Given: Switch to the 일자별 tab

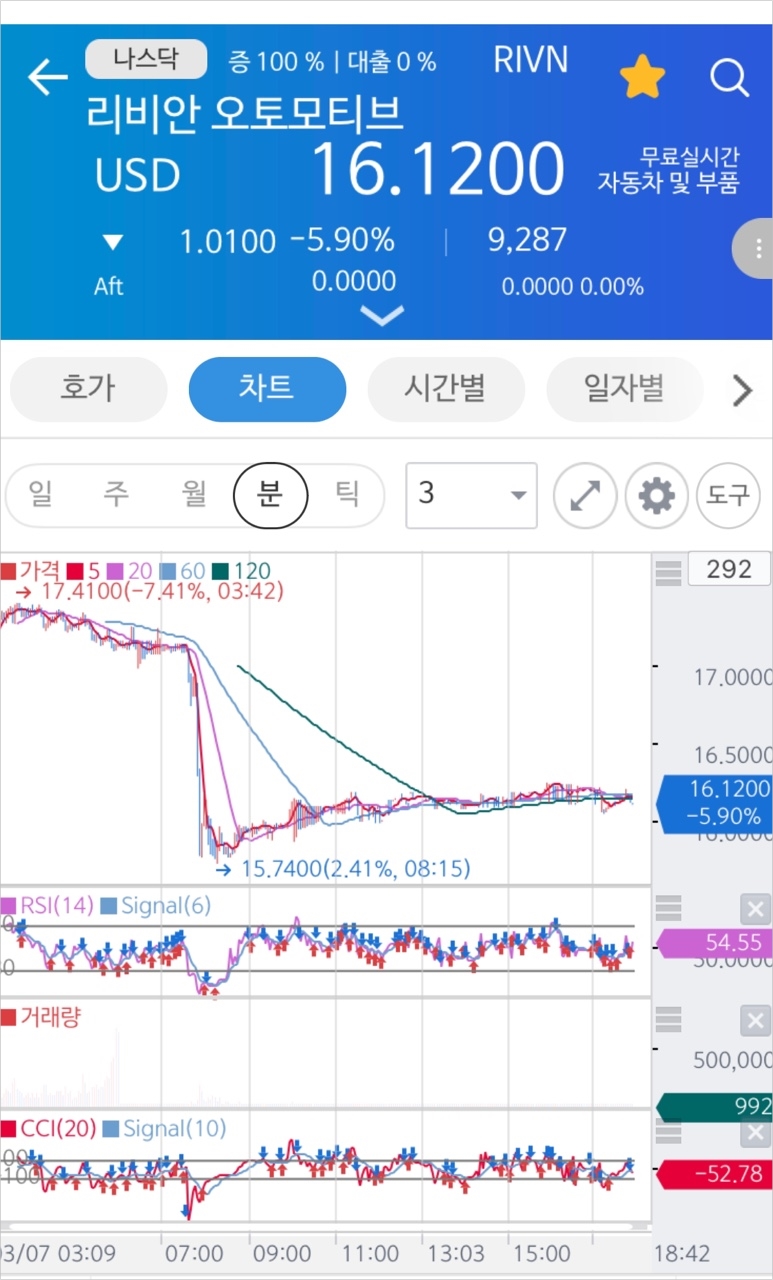Looking at the screenshot, I should point(624,389).
